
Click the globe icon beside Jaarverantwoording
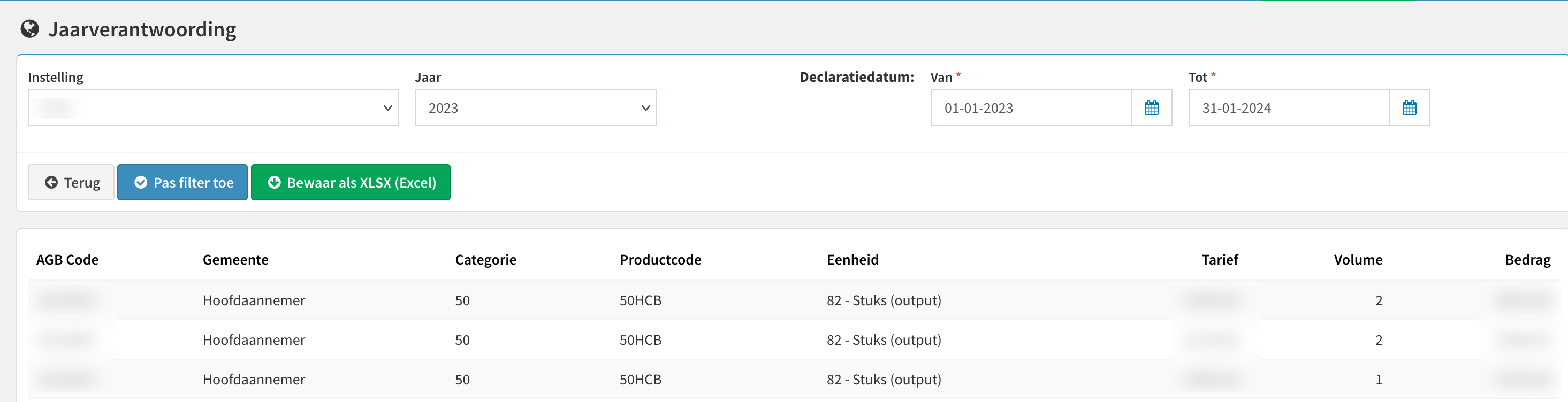(29, 28)
